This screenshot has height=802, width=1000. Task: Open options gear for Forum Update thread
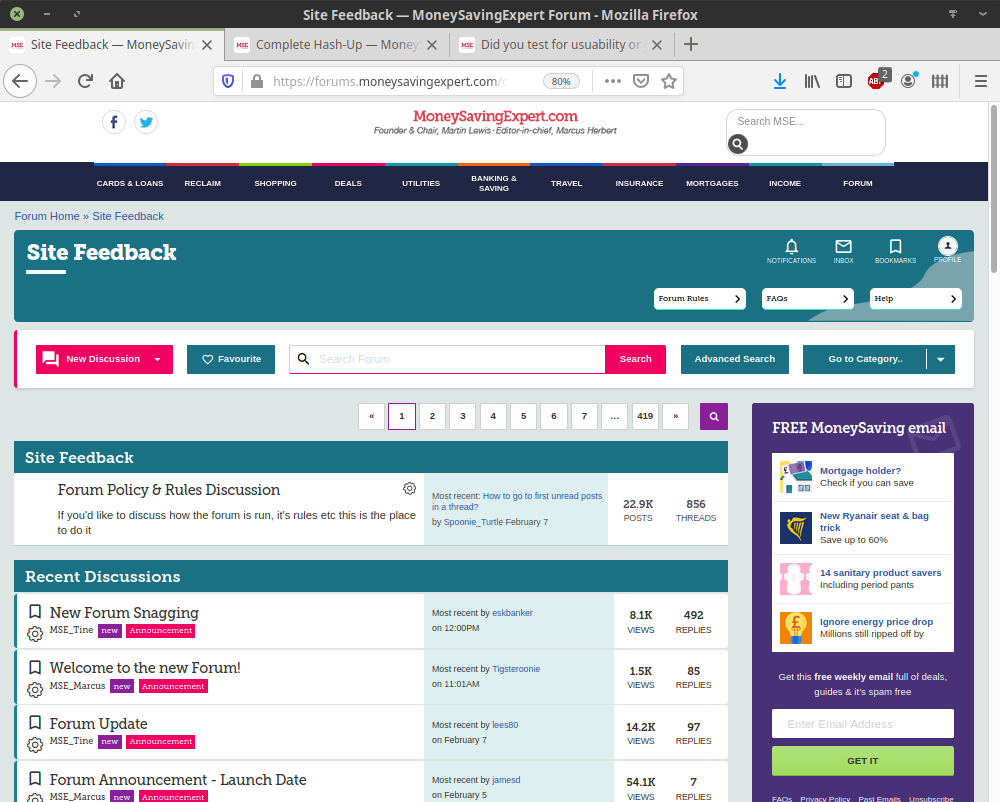point(35,745)
